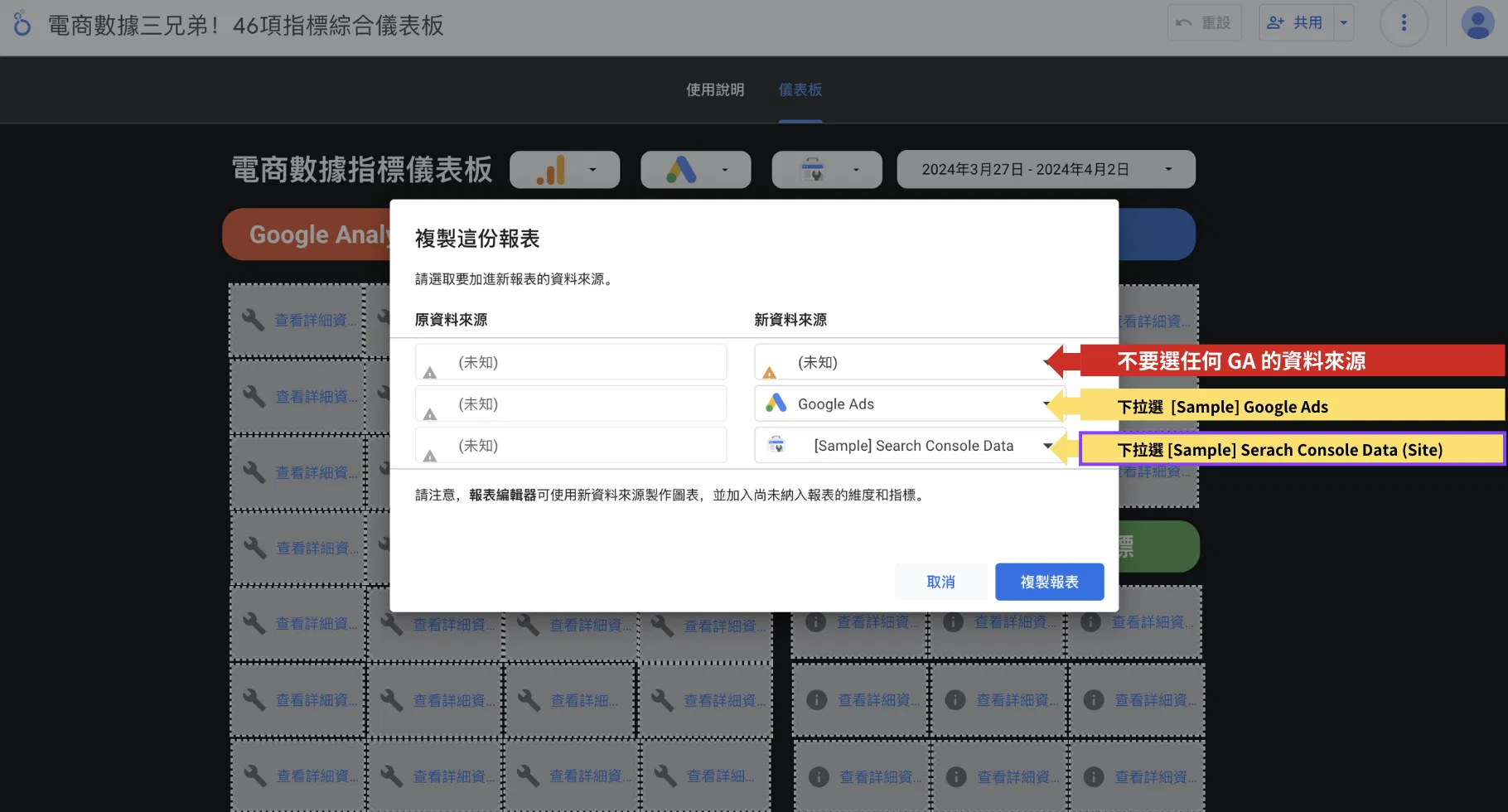Click the 重設 reset button
Image resolution: width=1508 pixels, height=812 pixels.
1204,23
